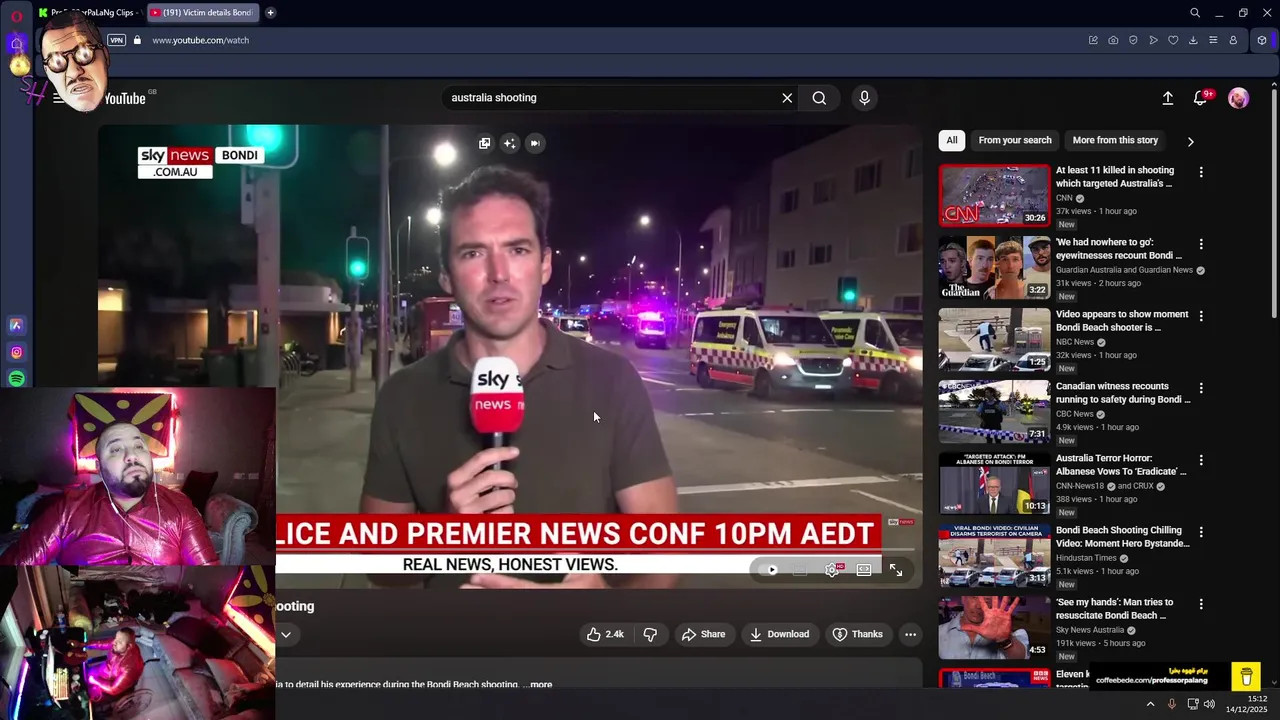Click the Opera edit-page pencil icon
Screen dimensions: 1280x720
coord(1093,40)
